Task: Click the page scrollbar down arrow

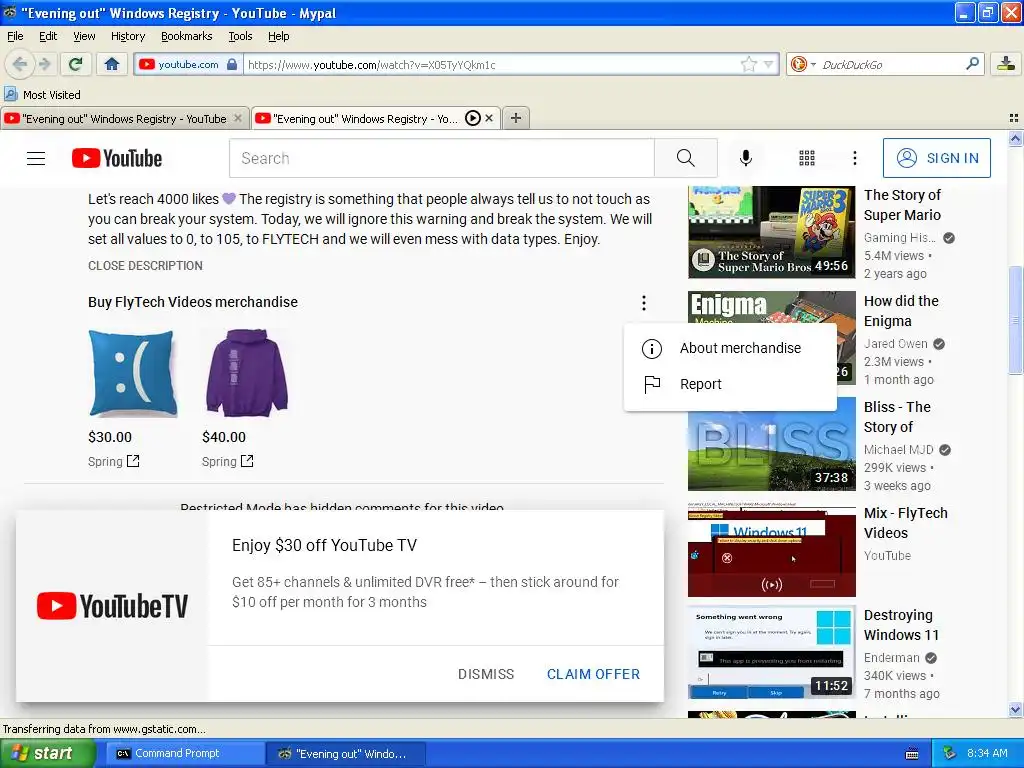Action: click(x=1015, y=709)
